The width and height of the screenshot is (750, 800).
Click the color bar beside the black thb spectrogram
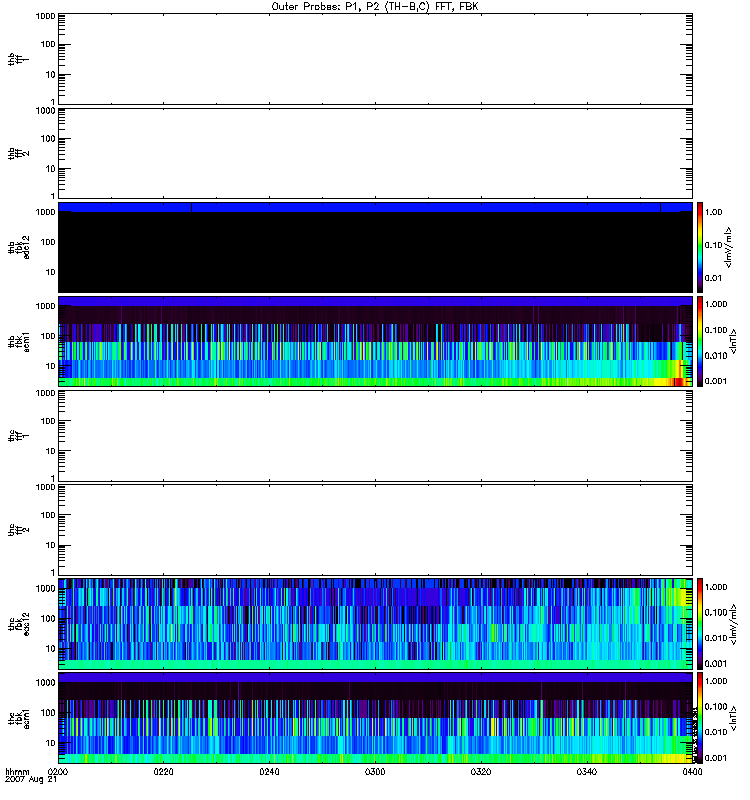pyautogui.click(x=701, y=246)
